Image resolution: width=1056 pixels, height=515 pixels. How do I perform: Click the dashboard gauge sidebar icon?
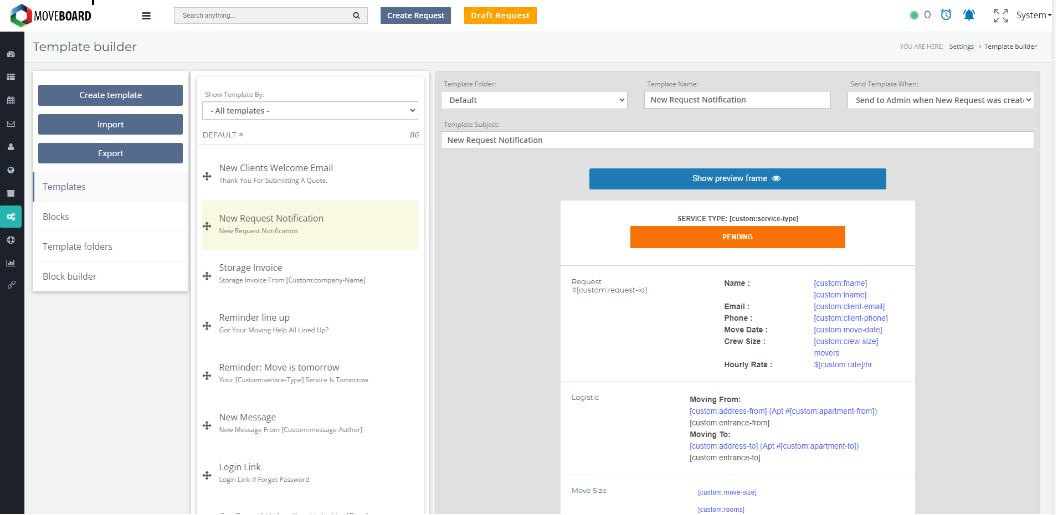[11, 54]
